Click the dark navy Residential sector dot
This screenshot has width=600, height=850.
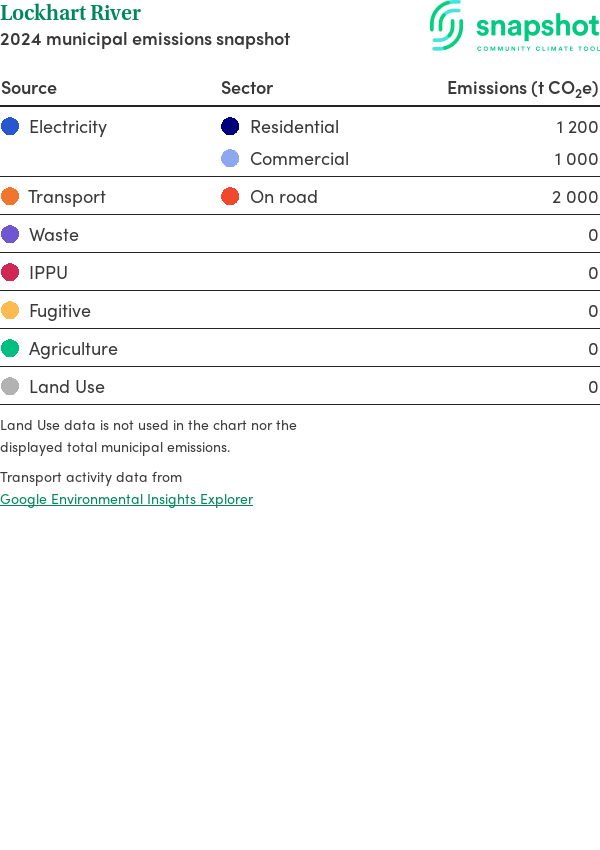click(230, 127)
